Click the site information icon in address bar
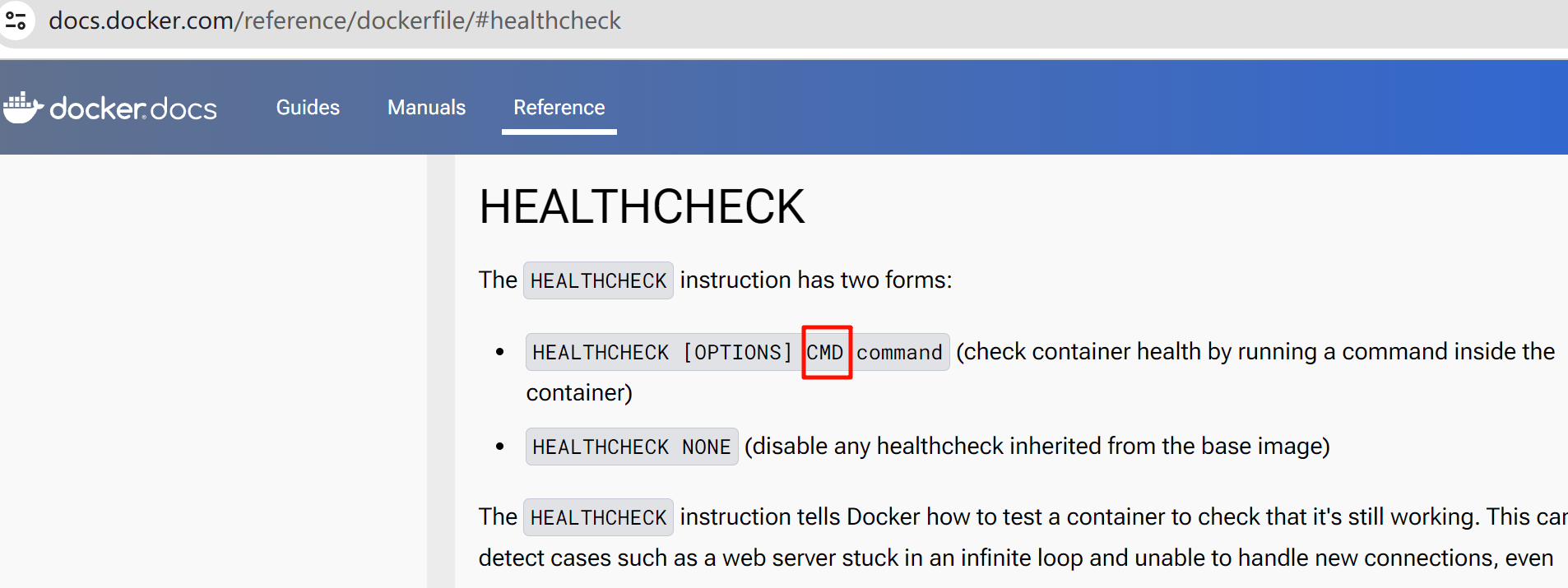The width and height of the screenshot is (1568, 588). pos(16,20)
